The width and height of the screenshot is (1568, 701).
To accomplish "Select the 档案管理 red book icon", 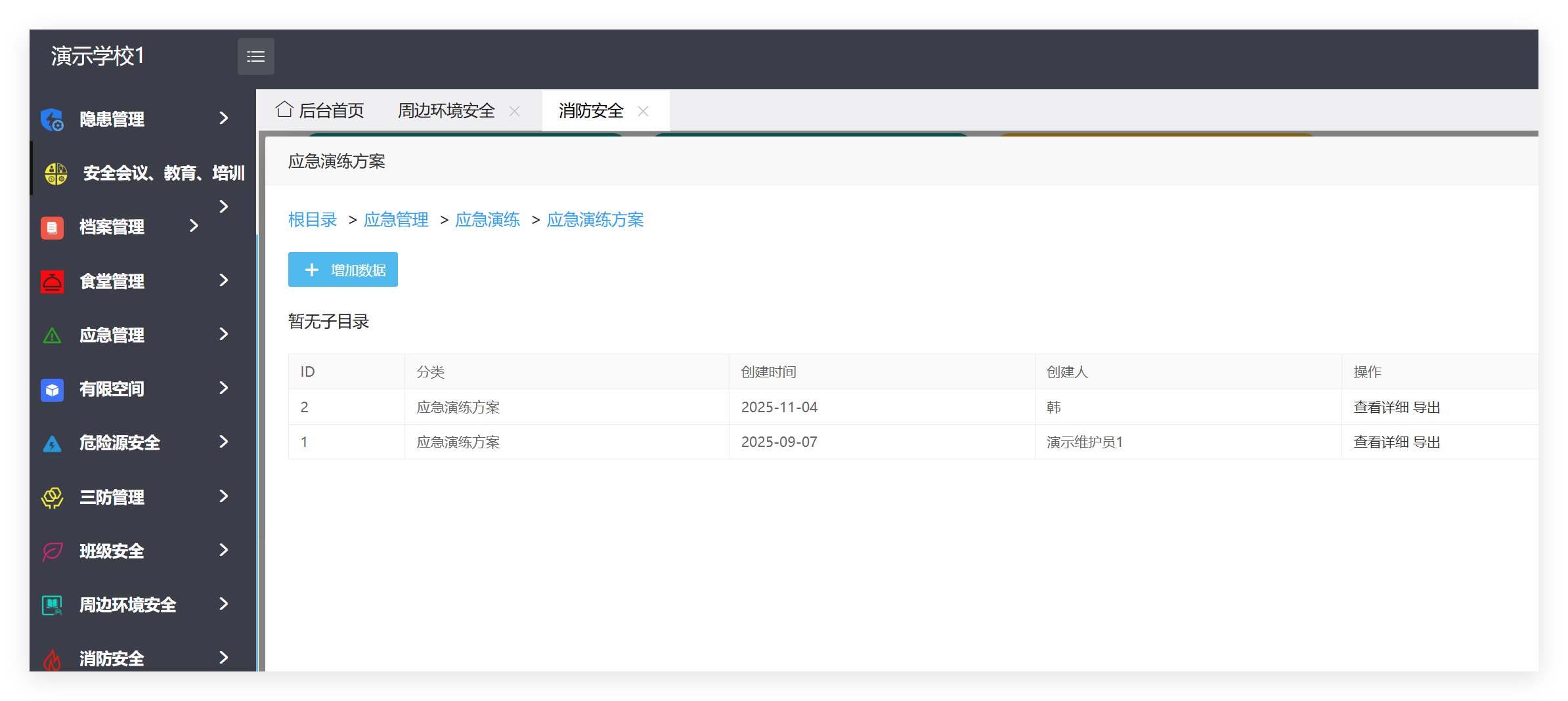I will pos(52,227).
